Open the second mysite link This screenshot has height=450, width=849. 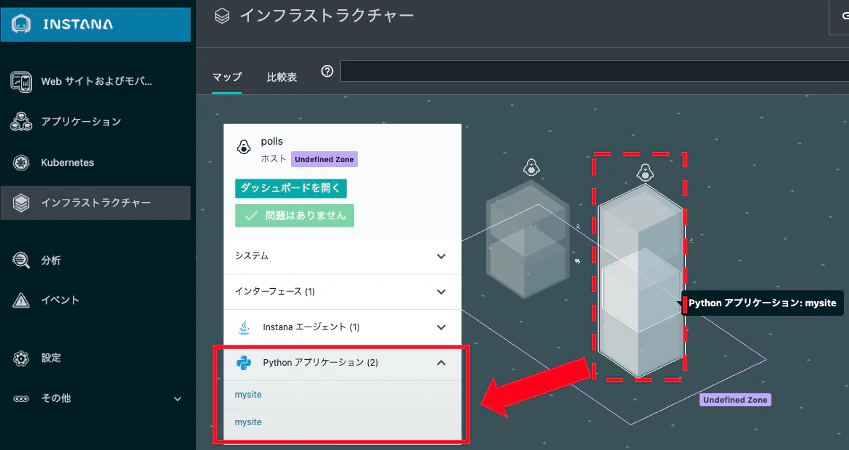(248, 422)
